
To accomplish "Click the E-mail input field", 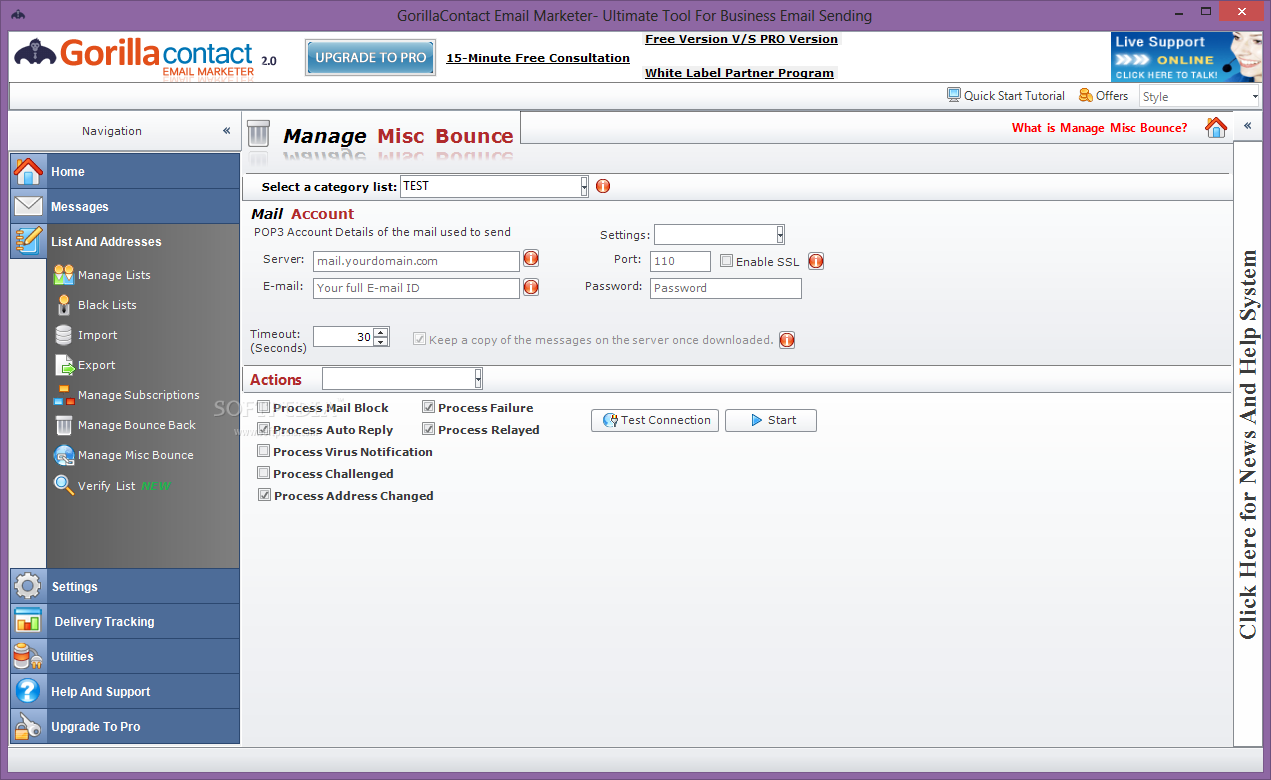I will (x=416, y=288).
